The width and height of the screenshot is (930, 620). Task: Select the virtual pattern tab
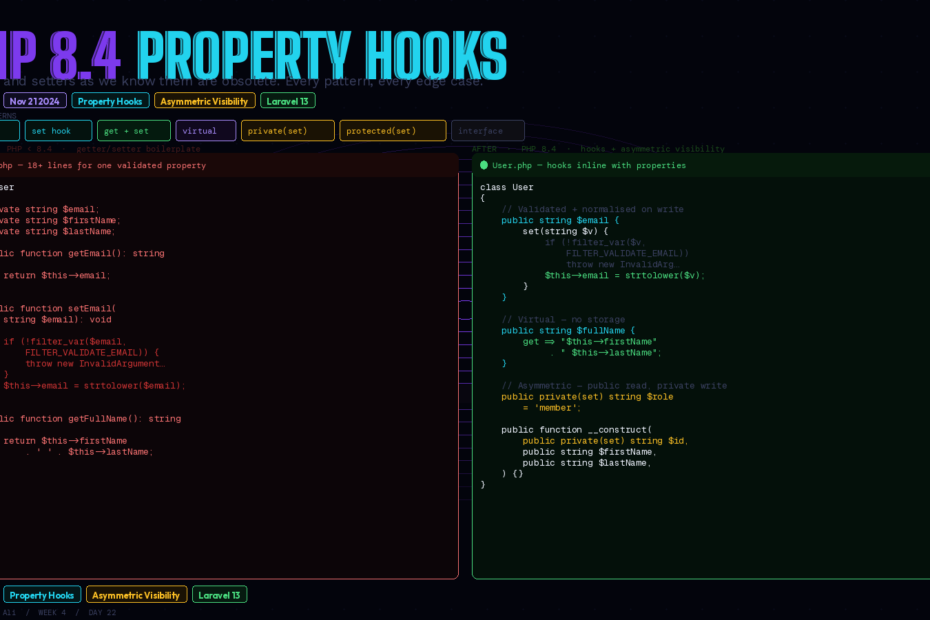[x=205, y=131]
